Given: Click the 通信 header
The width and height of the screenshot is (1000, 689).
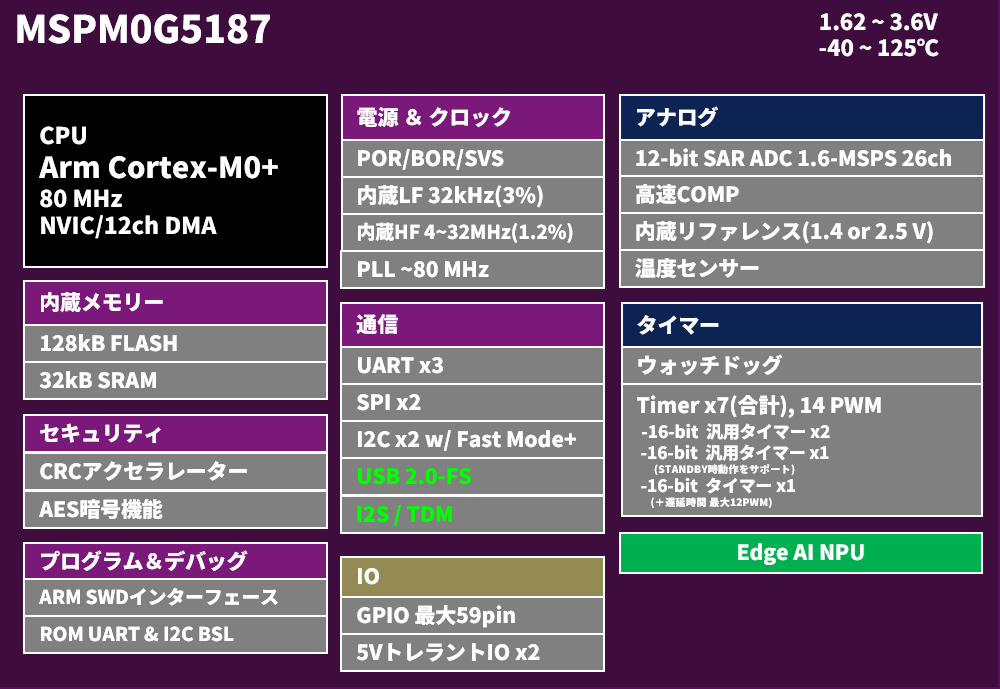Looking at the screenshot, I should point(473,325).
